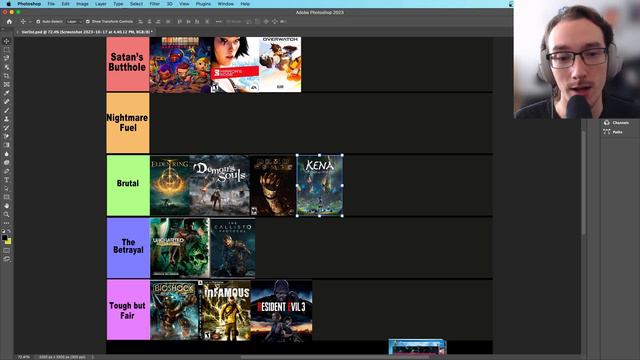Open the Channels panel icon

(x=607, y=123)
